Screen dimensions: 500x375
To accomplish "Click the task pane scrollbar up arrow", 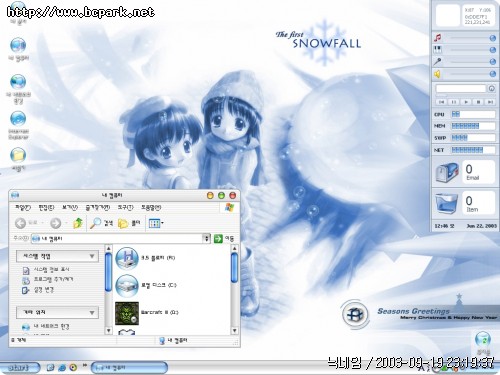I will coord(108,249).
